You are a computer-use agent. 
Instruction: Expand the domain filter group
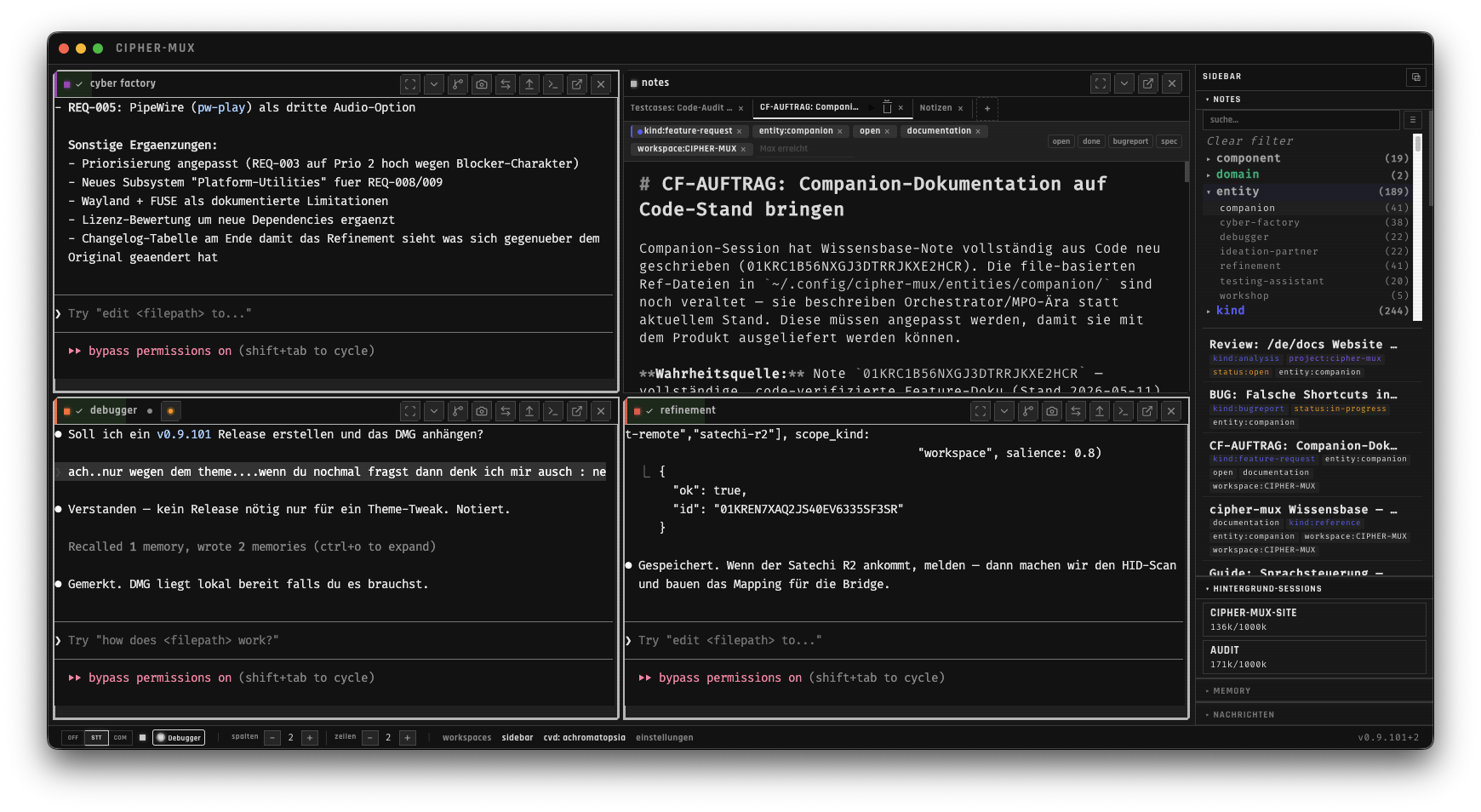1307,174
